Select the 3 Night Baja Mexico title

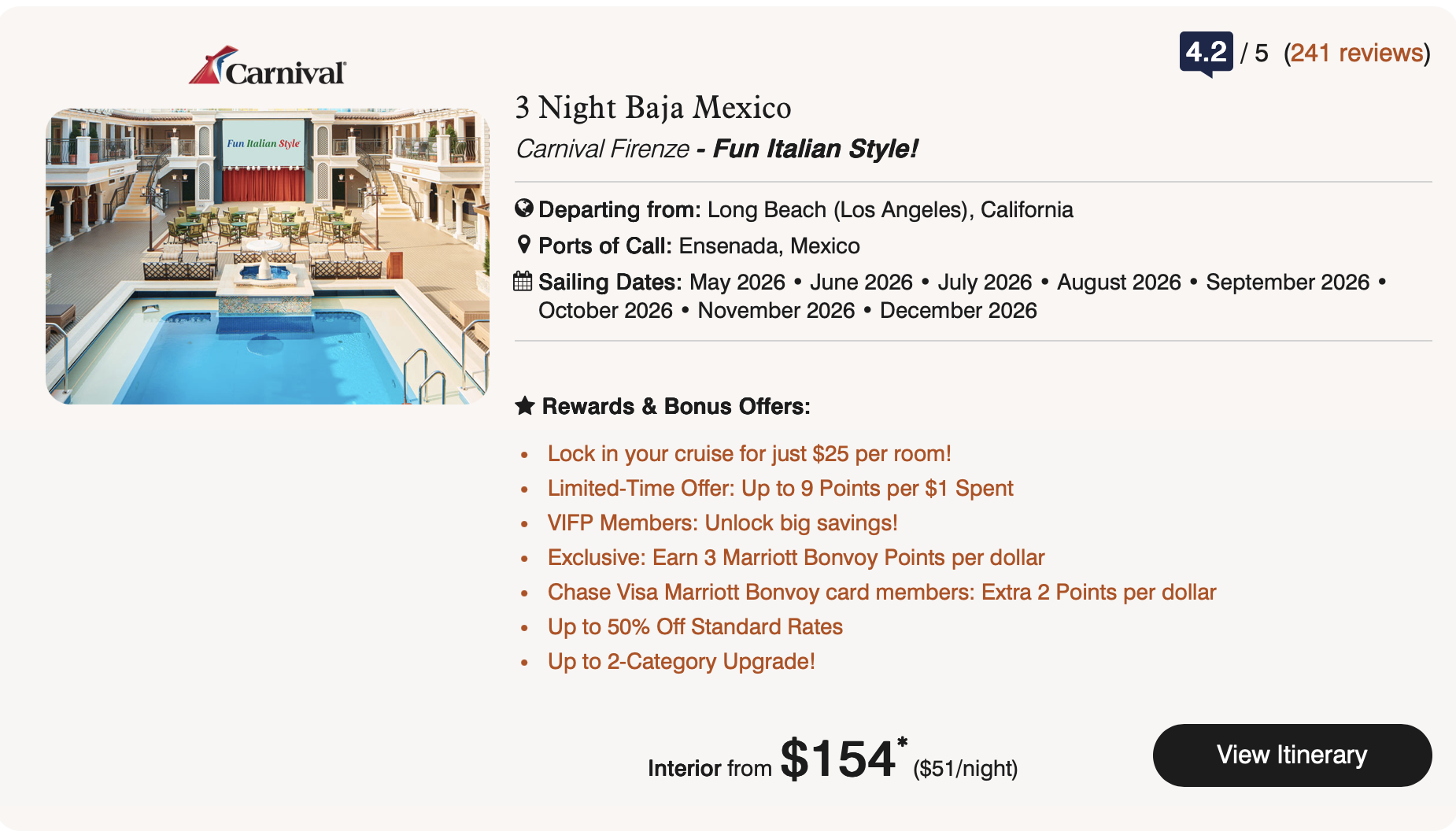coord(652,108)
